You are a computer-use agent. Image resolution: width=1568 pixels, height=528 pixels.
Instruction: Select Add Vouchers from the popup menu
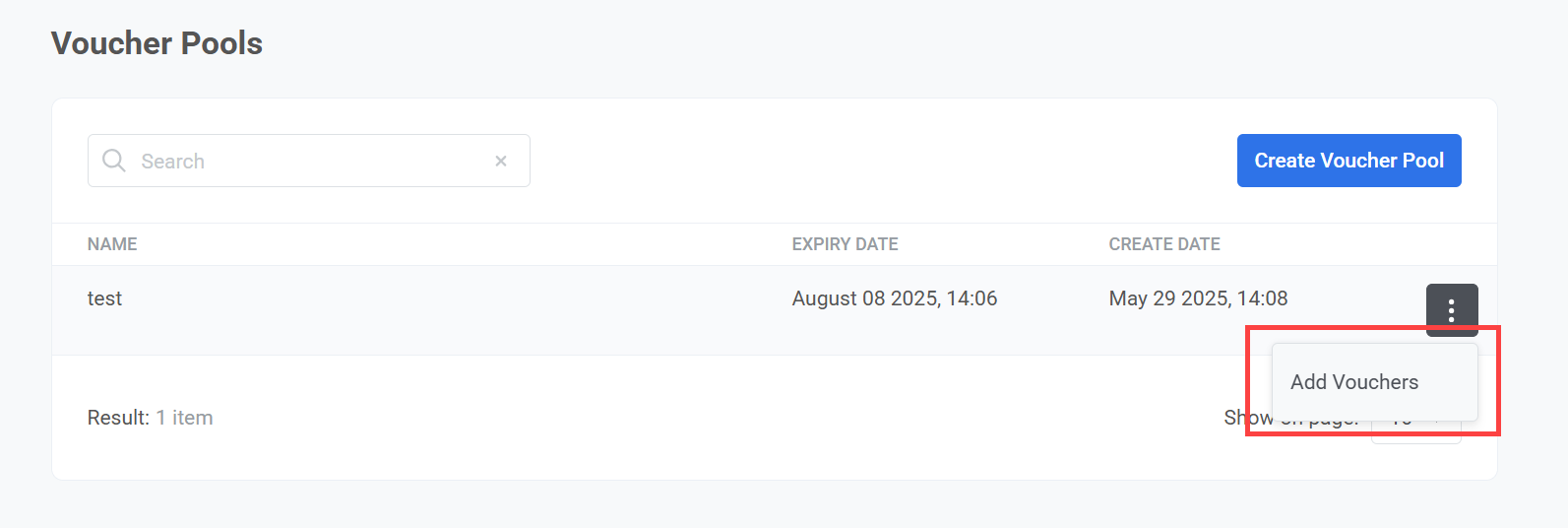point(1354,382)
